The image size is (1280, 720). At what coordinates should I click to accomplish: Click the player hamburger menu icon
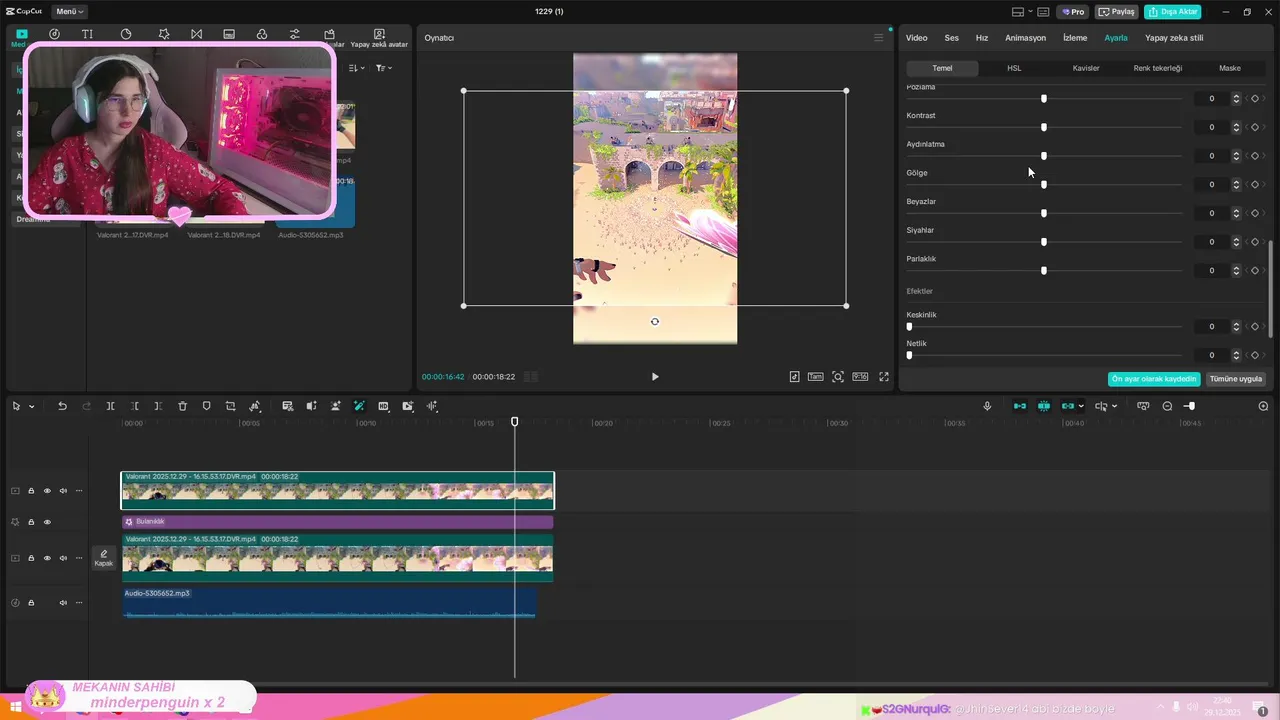879,38
